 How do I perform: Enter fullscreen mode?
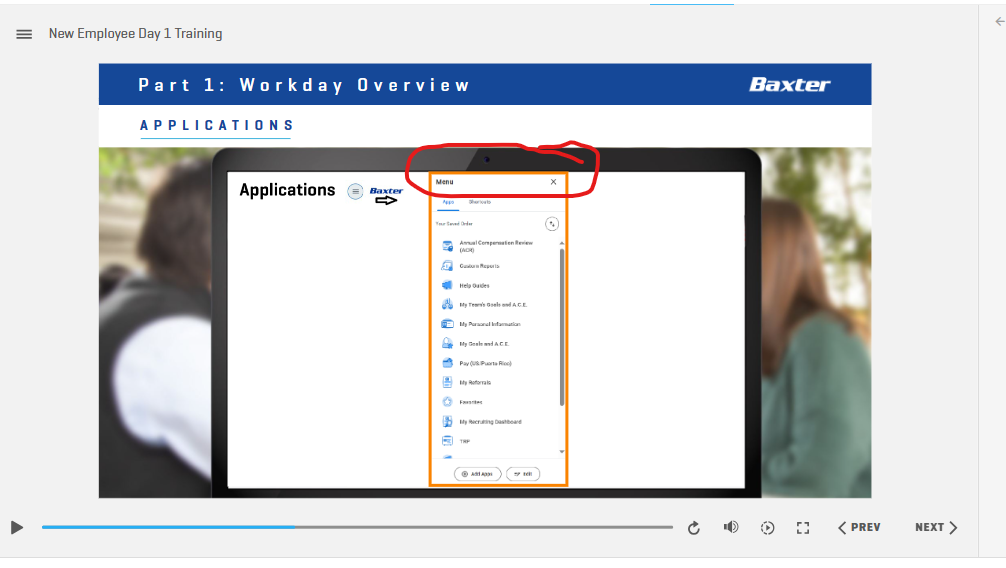[x=803, y=528]
